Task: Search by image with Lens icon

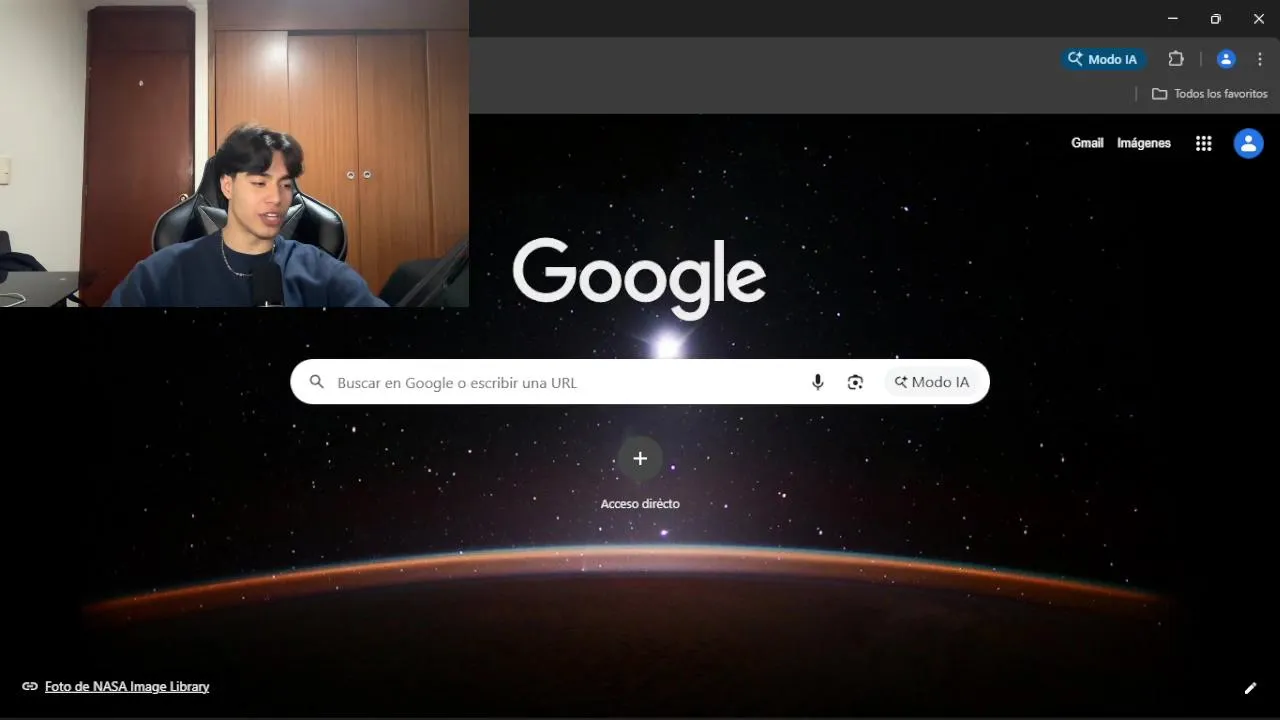Action: [855, 382]
